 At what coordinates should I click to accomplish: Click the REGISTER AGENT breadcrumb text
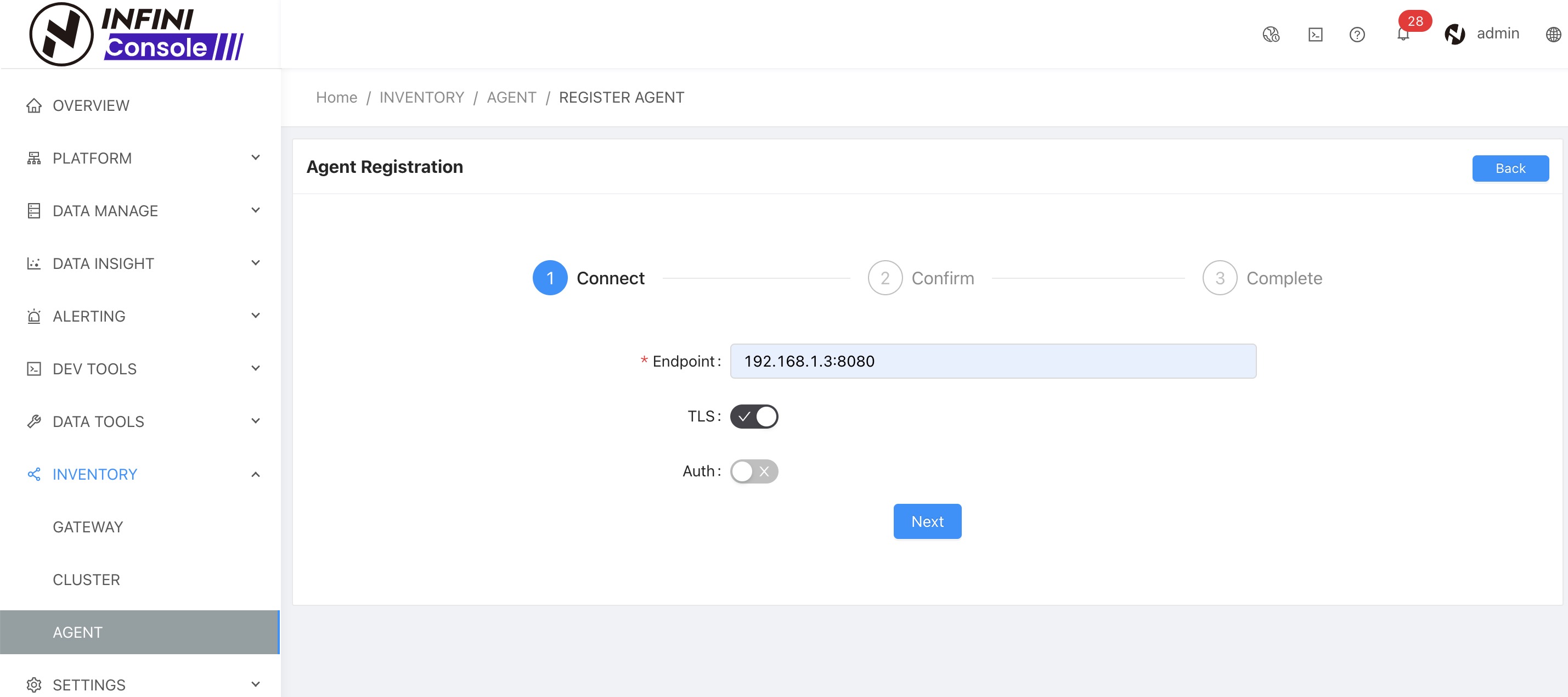click(x=622, y=97)
